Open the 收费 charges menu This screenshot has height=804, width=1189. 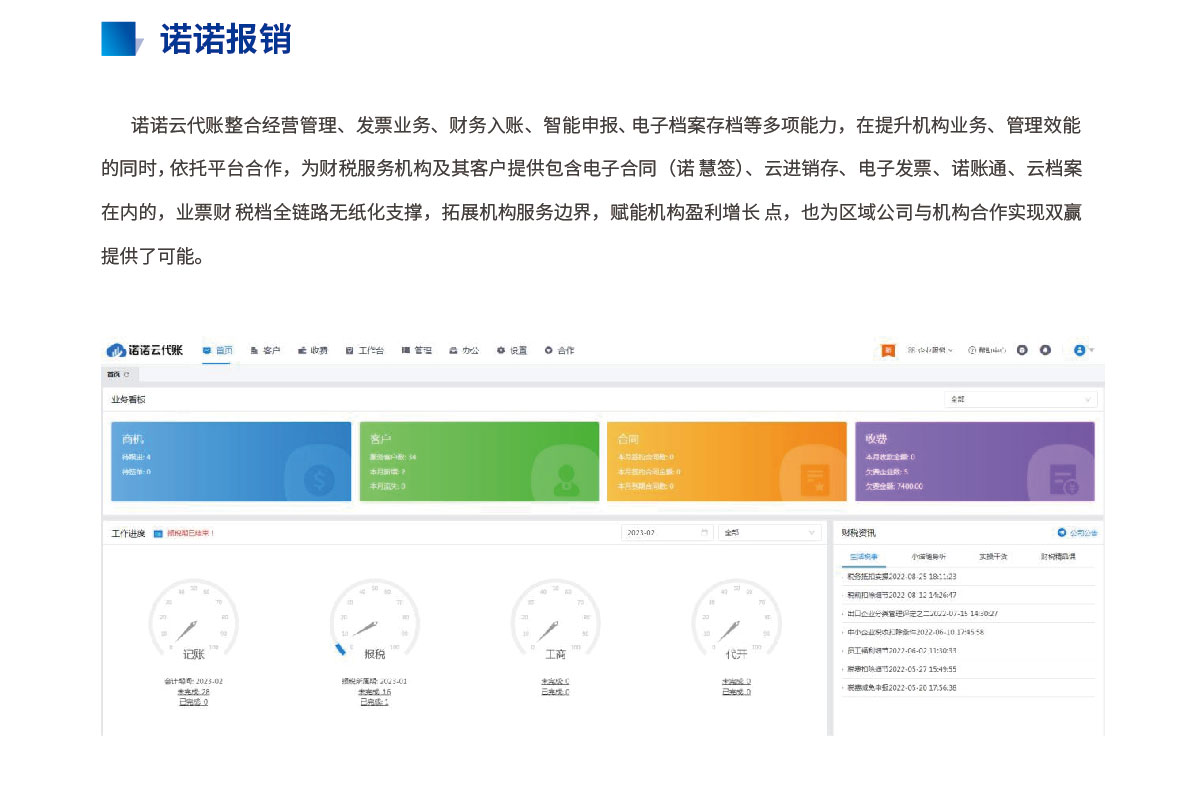tap(313, 350)
